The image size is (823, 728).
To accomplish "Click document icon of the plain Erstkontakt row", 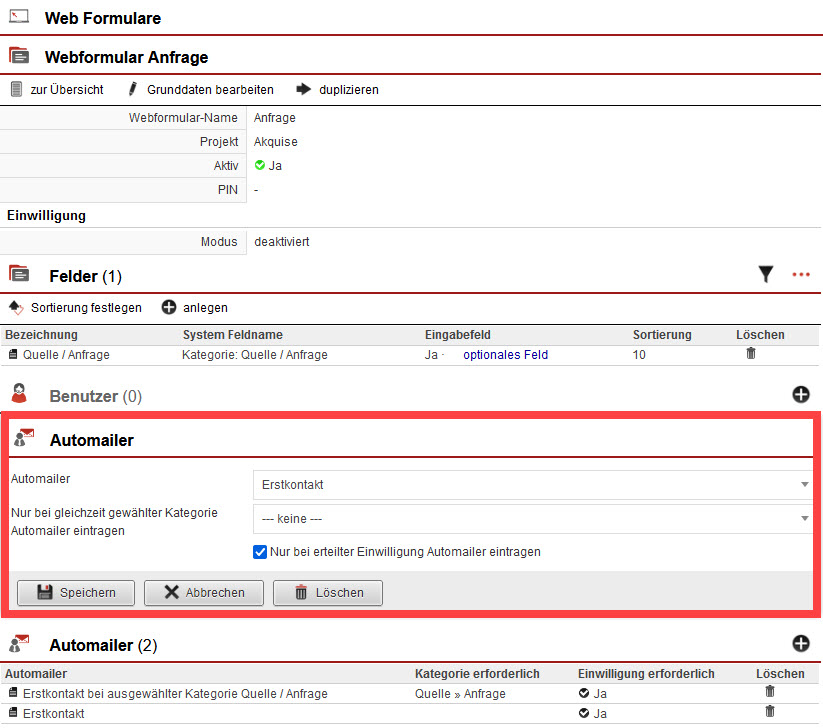I will tap(13, 713).
